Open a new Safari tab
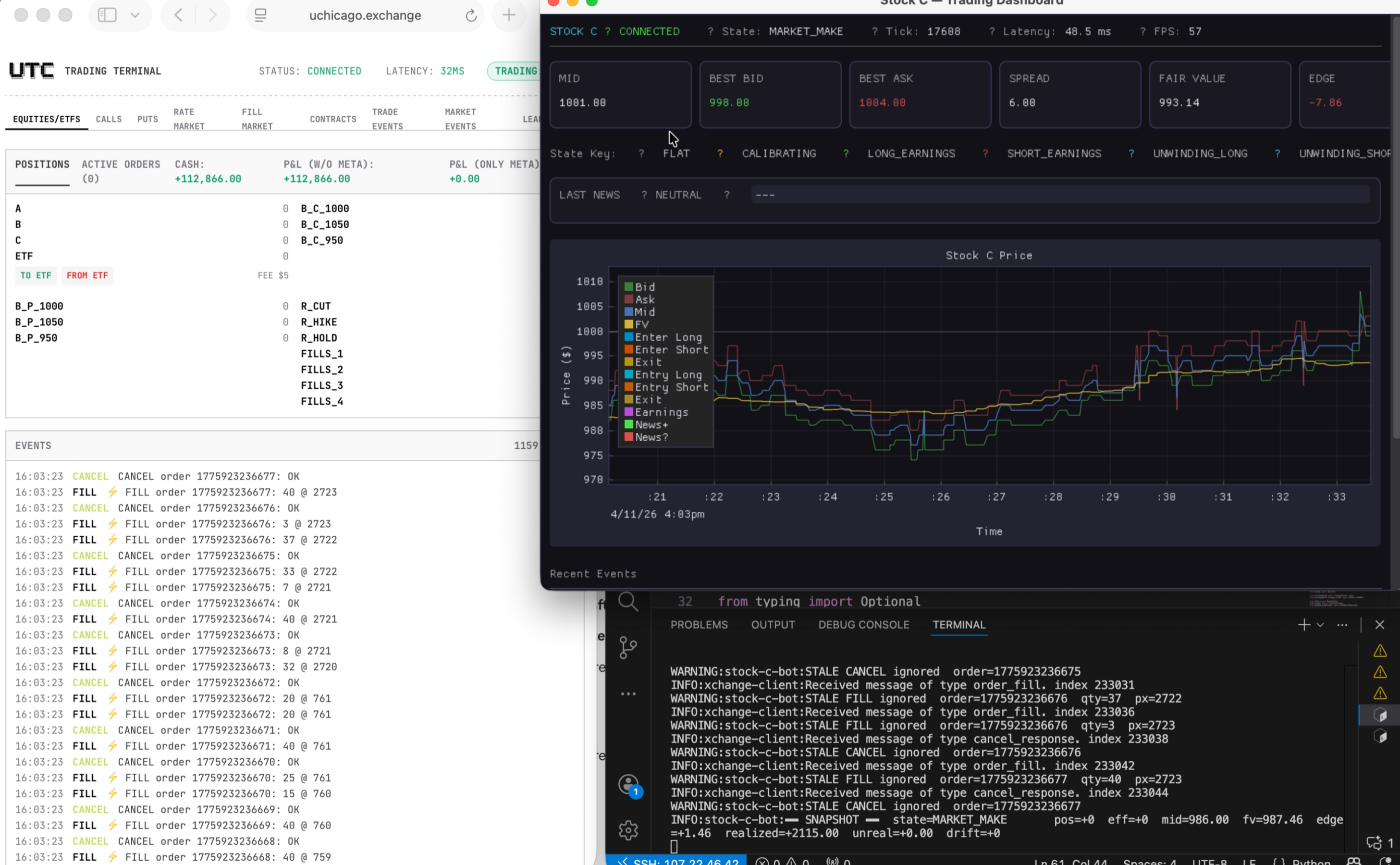Image resolution: width=1400 pixels, height=865 pixels. click(508, 15)
